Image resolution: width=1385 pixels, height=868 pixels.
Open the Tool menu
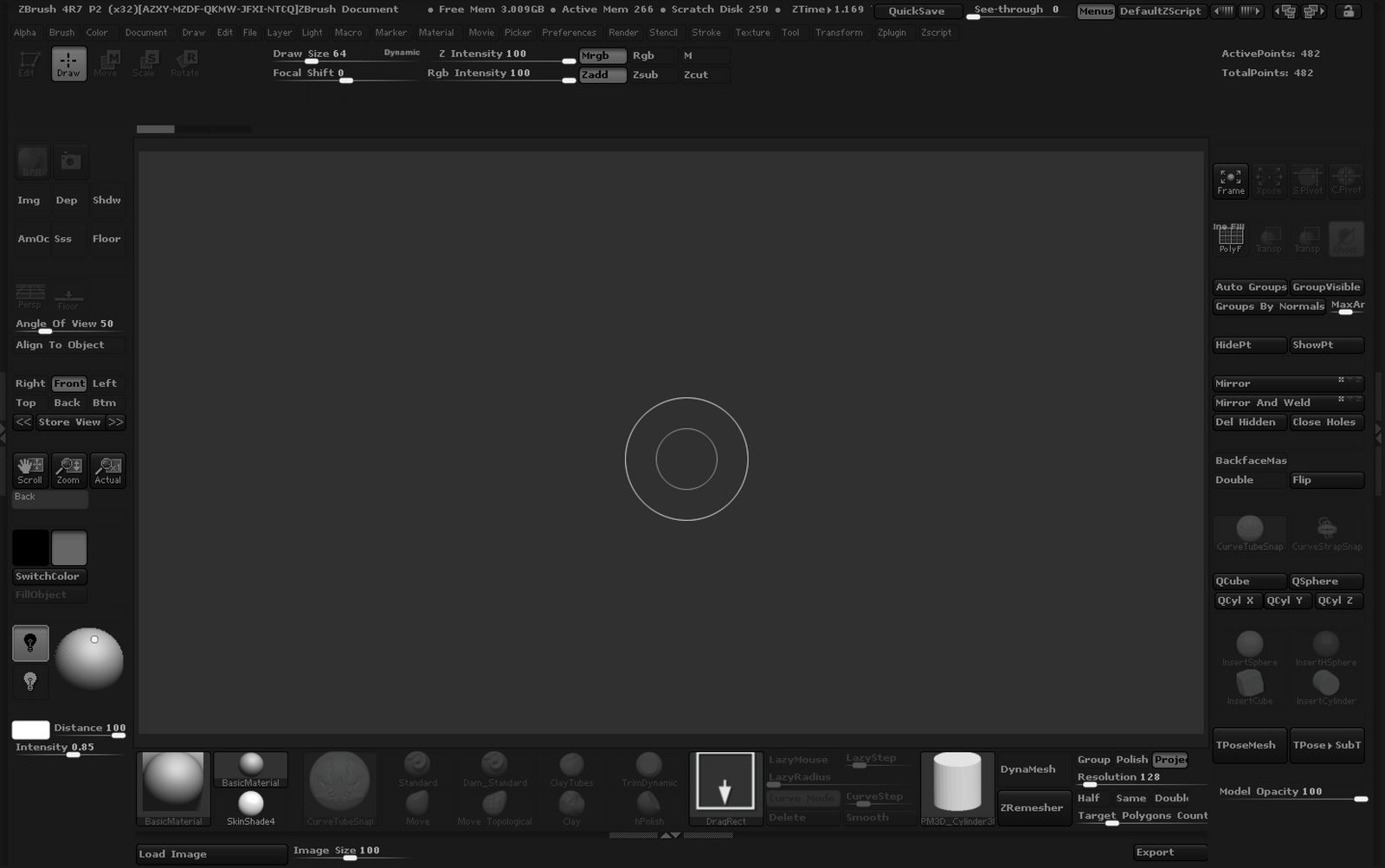pyautogui.click(x=789, y=33)
